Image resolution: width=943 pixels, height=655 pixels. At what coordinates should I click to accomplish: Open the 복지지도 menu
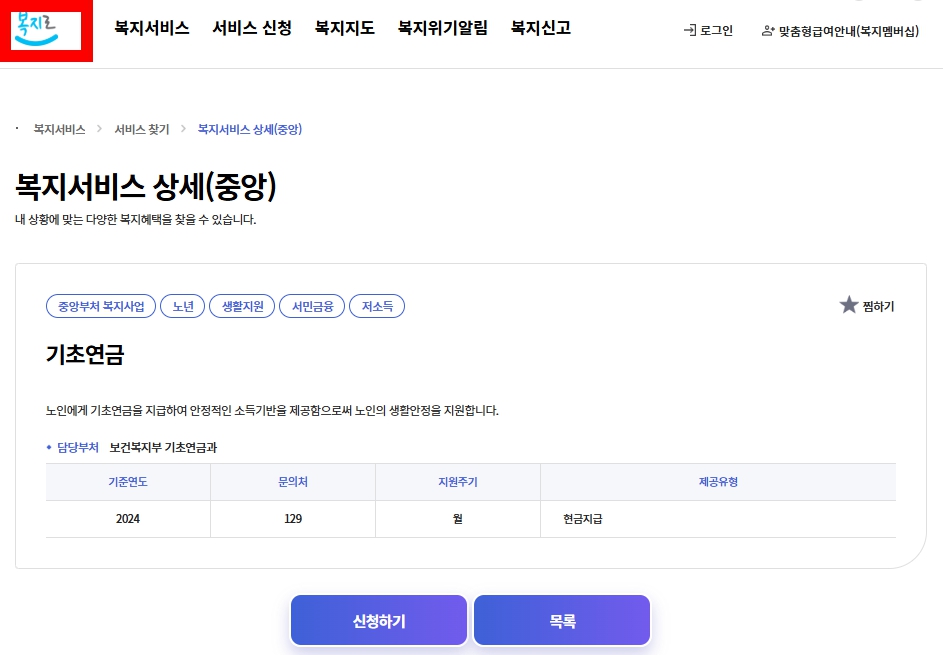coord(345,28)
